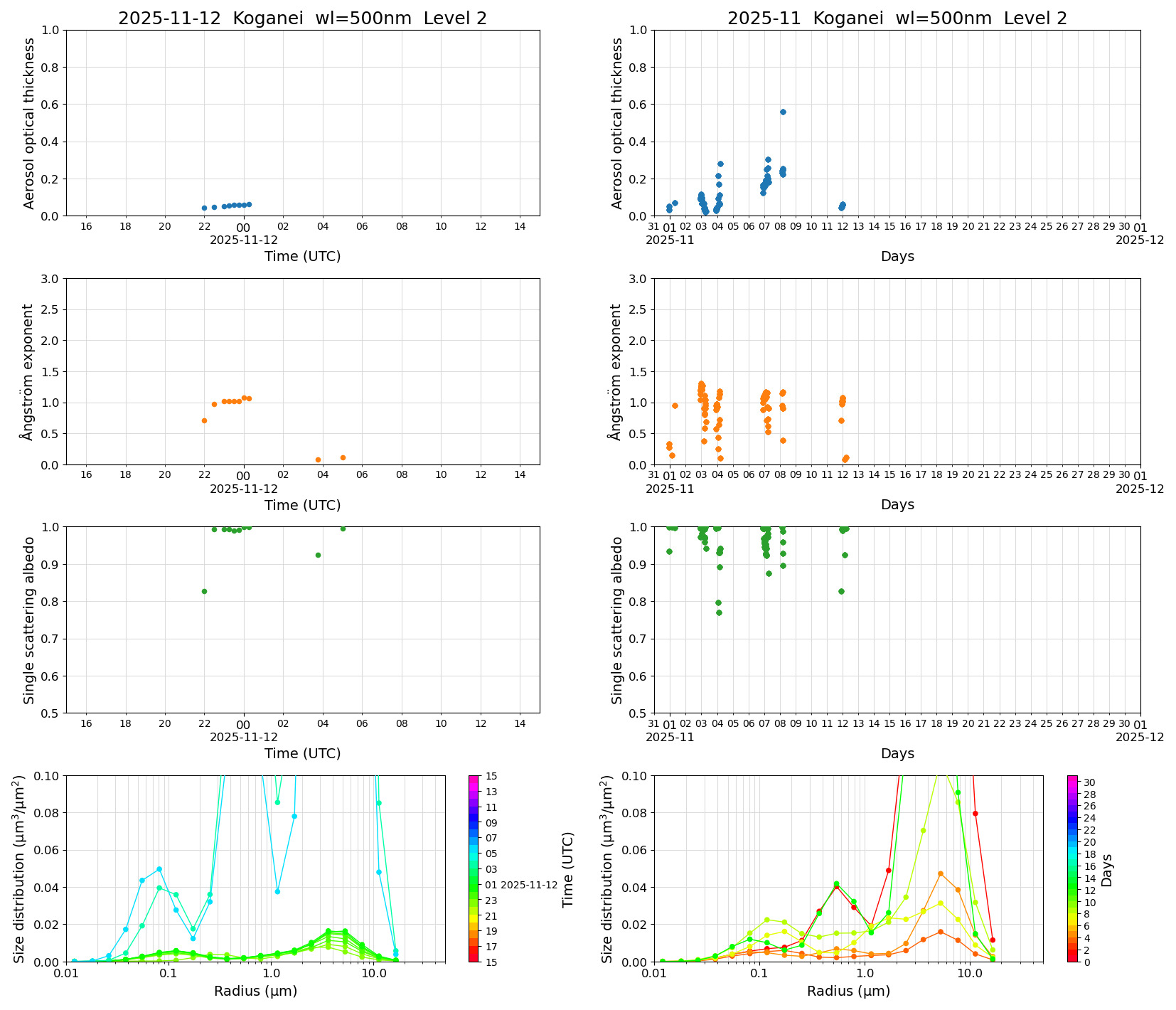1176x1010 pixels.
Task: Click the 'Days' x-axis label under monthly AOT plot
Action: pyautogui.click(x=897, y=256)
